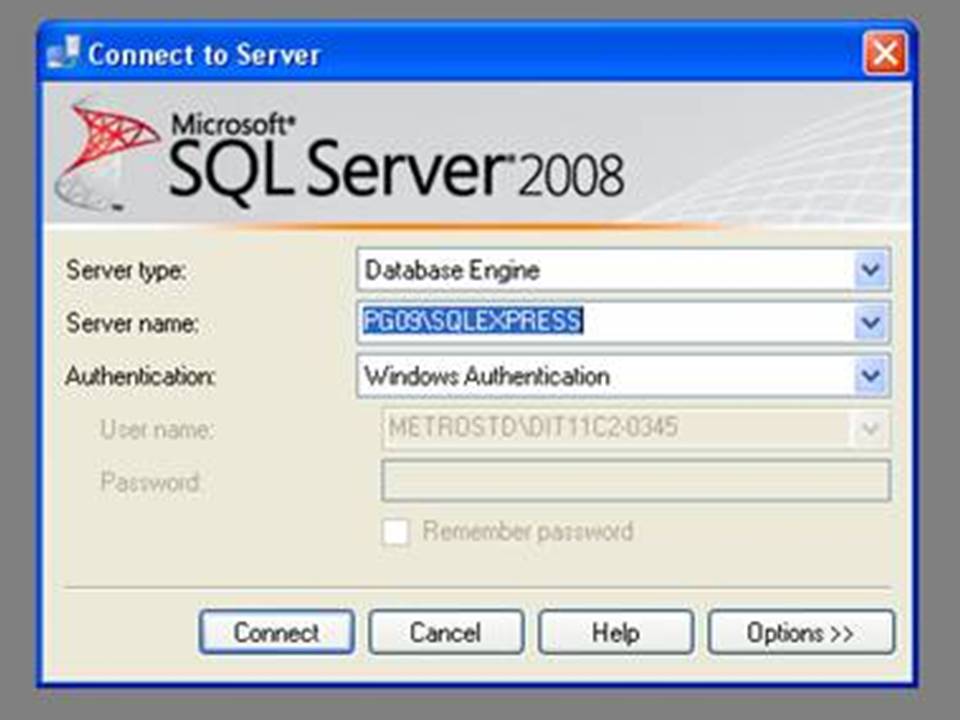Tick the Remember password checkbox
This screenshot has width=960, height=720.
396,531
